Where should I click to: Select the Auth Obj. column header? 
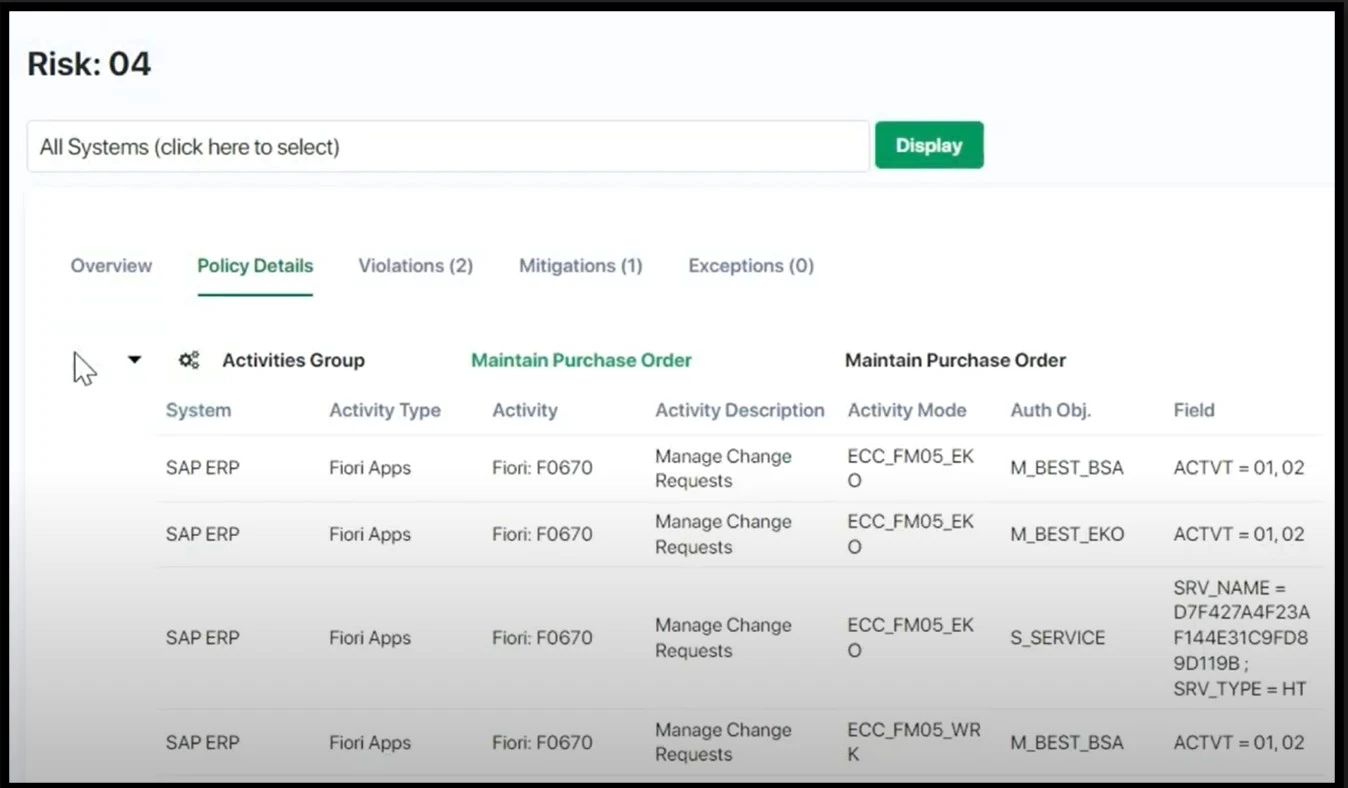point(1051,410)
